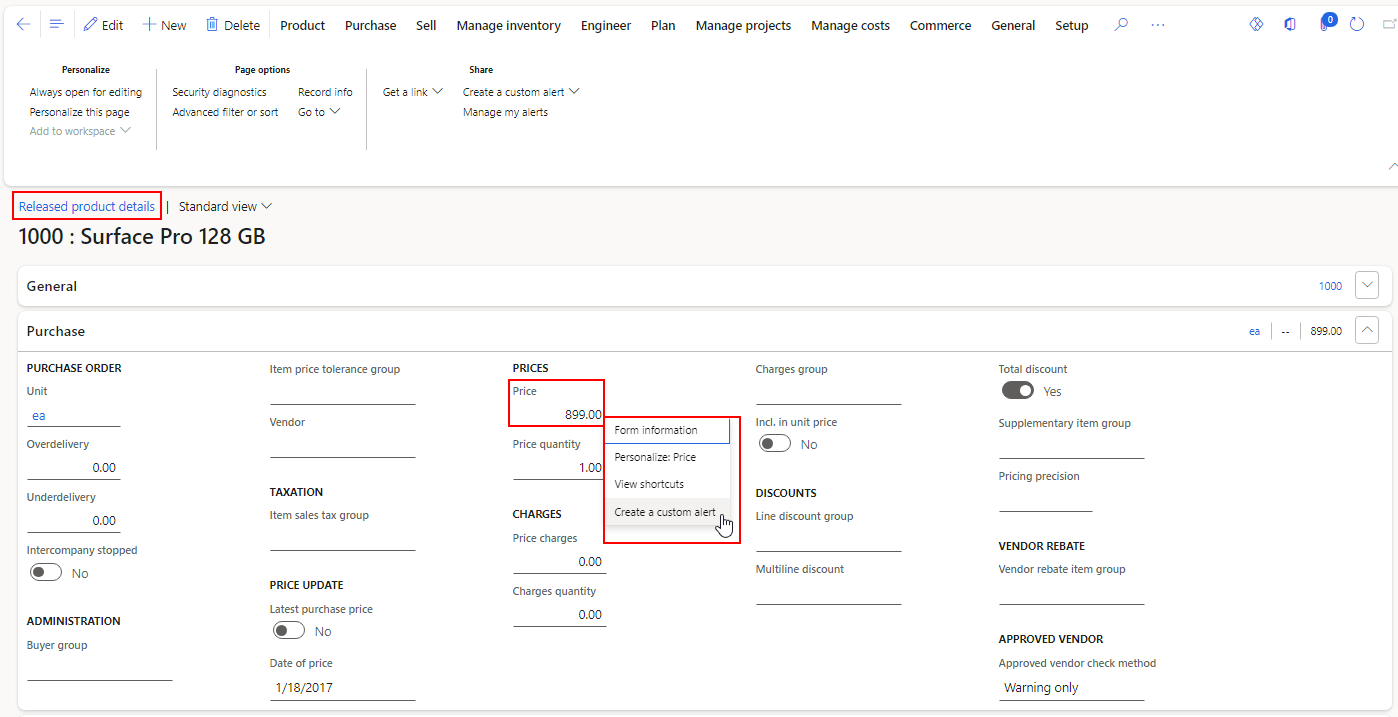This screenshot has height=717, width=1398.
Task: Click Record info
Action: point(325,92)
